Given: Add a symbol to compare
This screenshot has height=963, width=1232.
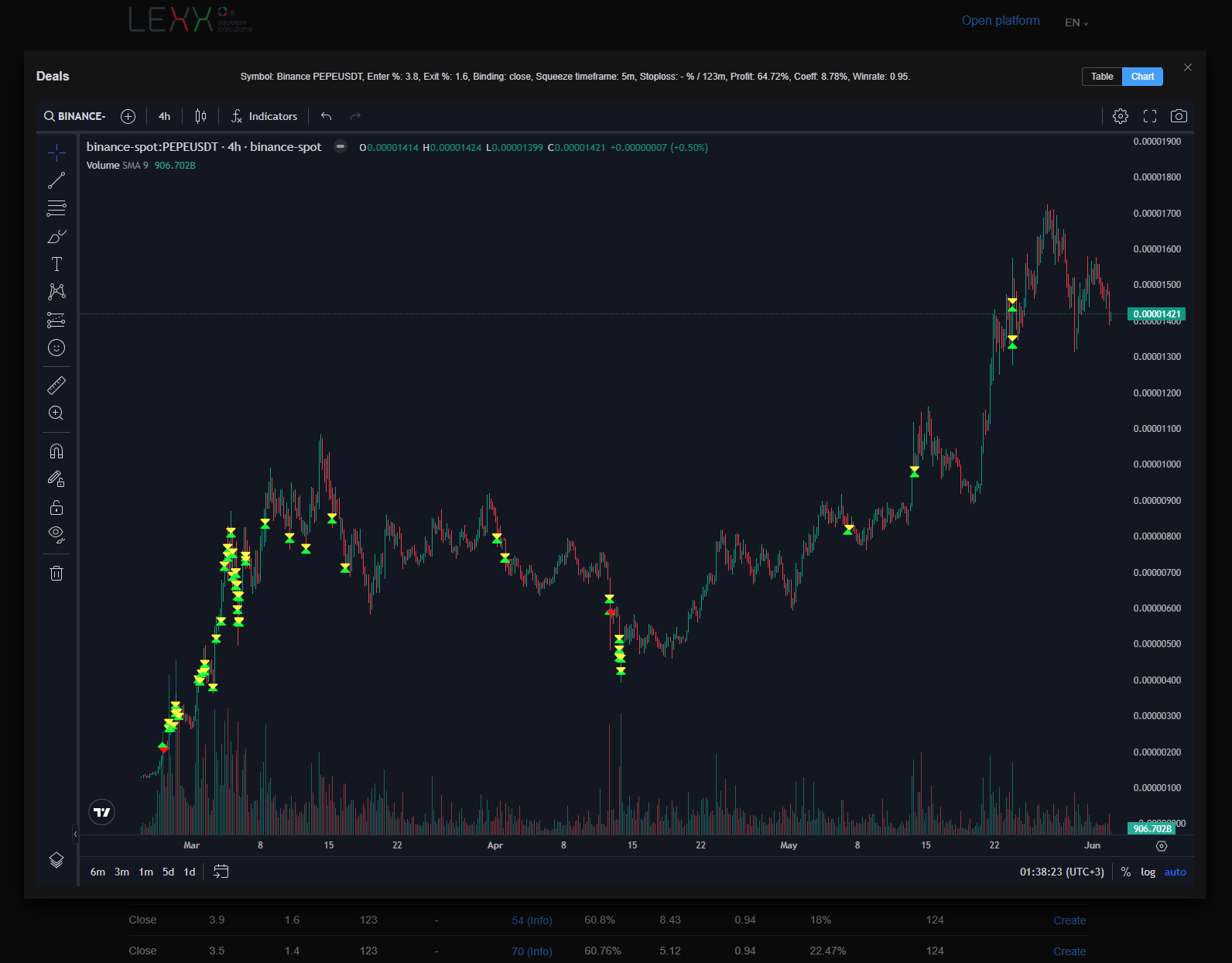Looking at the screenshot, I should tap(128, 116).
